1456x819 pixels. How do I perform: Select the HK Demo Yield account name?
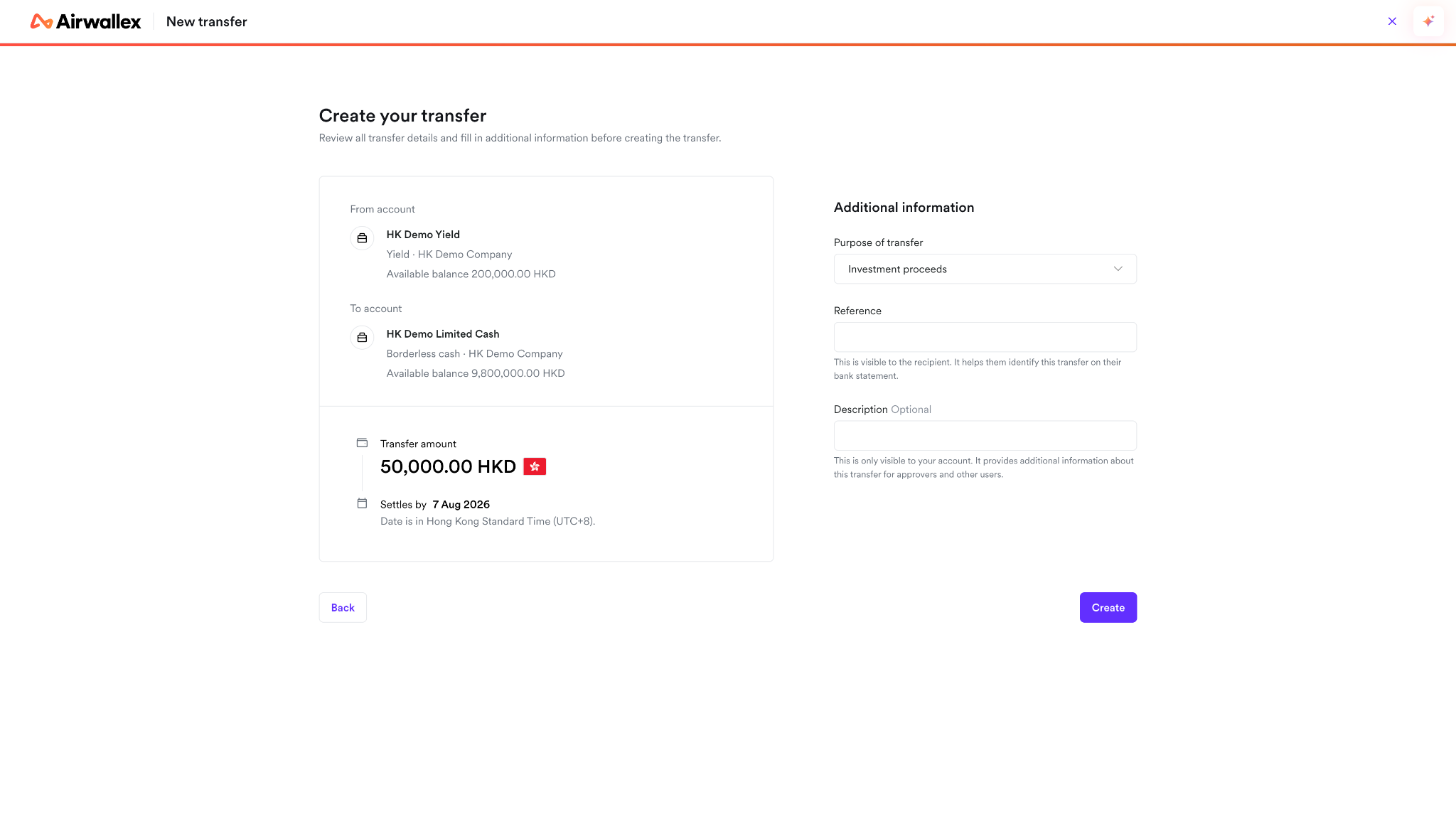423,235
